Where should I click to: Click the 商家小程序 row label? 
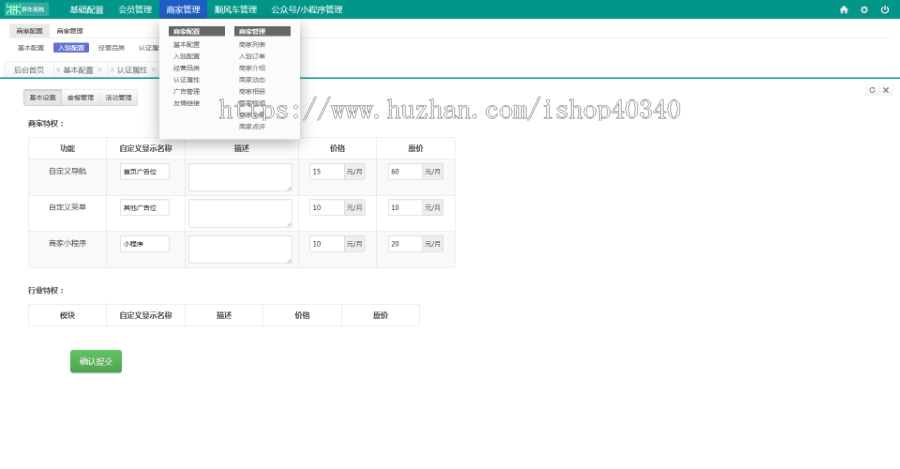pos(67,243)
